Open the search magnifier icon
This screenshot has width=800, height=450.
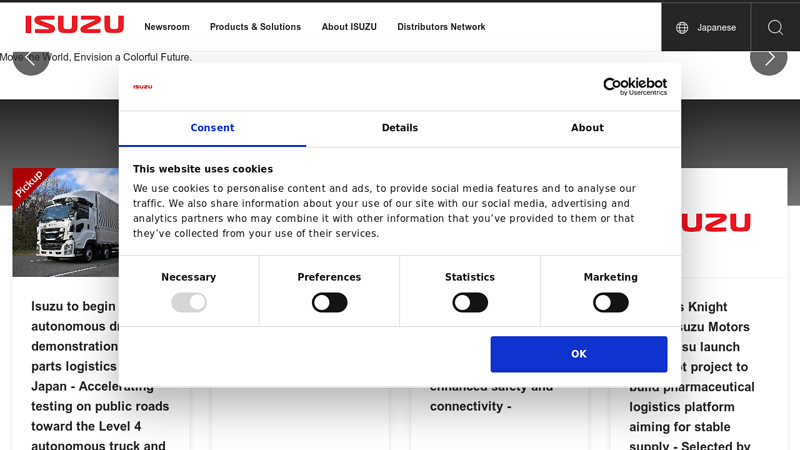click(775, 27)
